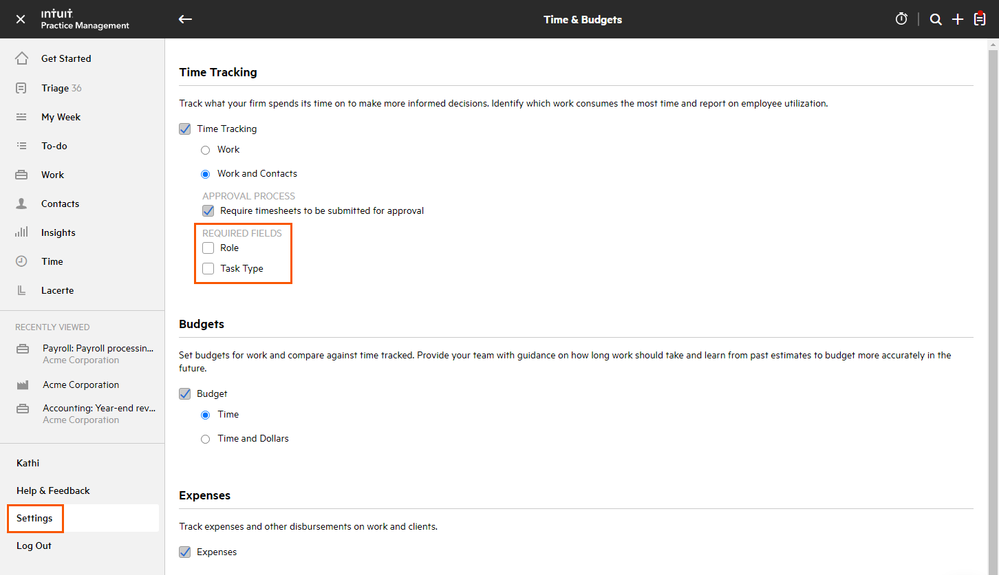The height and width of the screenshot is (575, 999).
Task: Click the Lacerte sidebar icon
Action: point(21,290)
